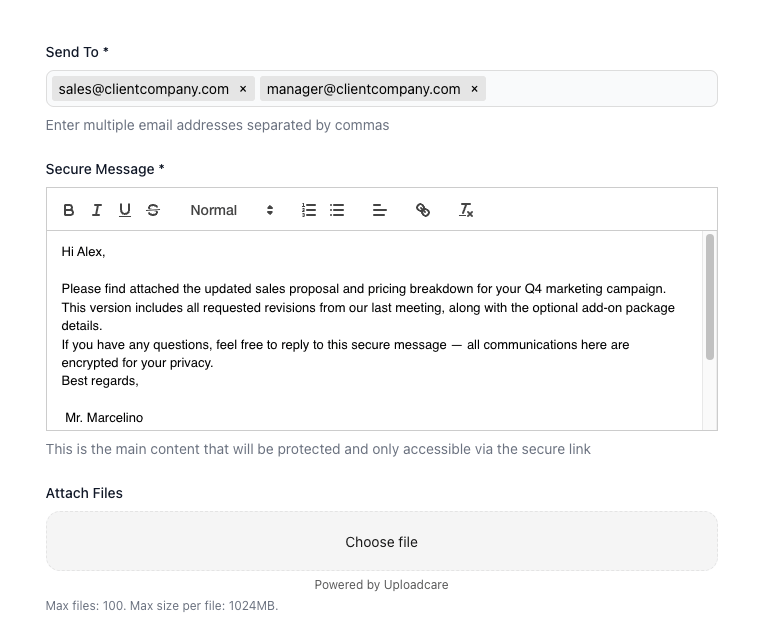Toggle bold formatting in the editor toolbar
Image resolution: width=778 pixels, height=630 pixels.
pyautogui.click(x=69, y=210)
